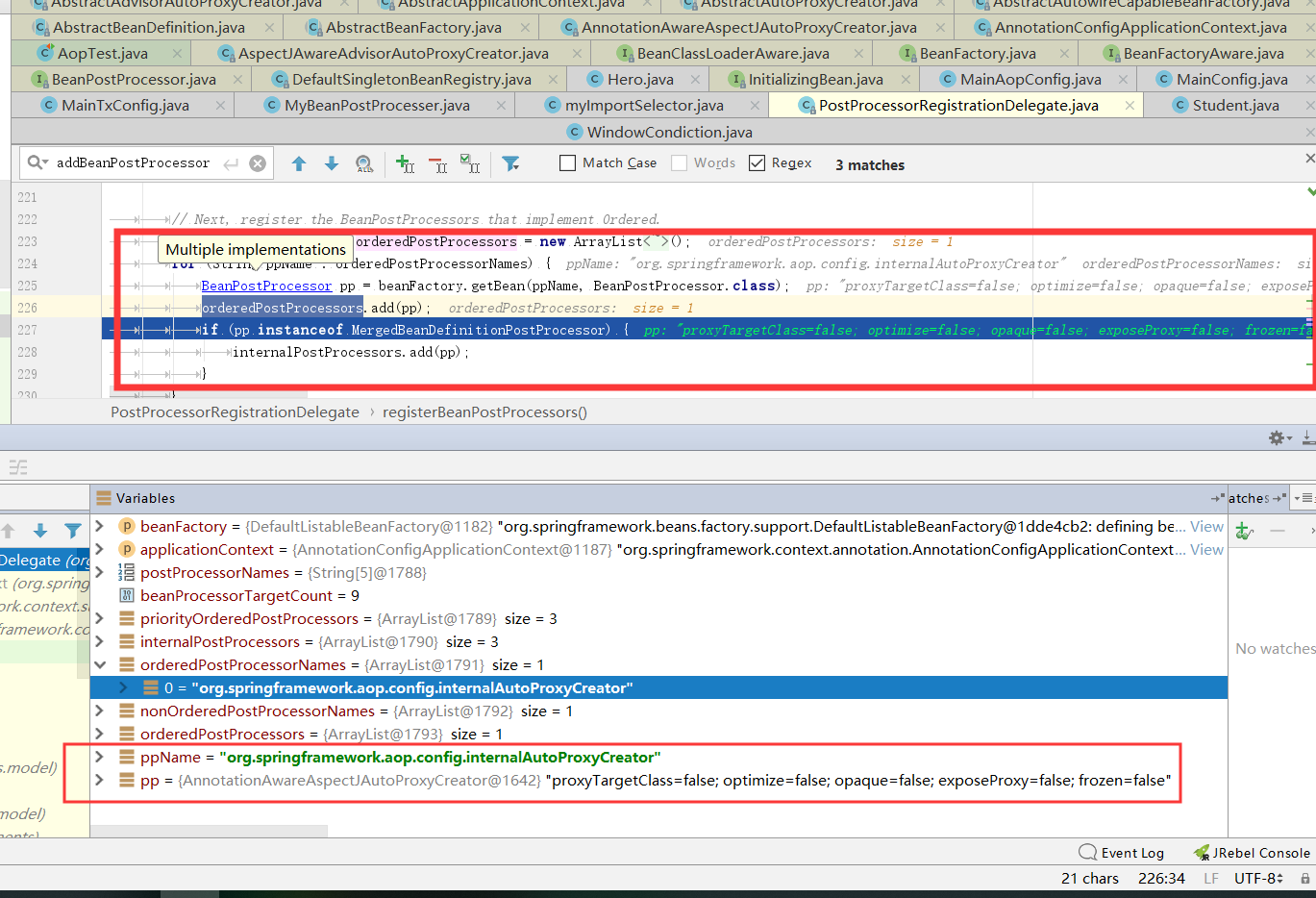Open DefaultSingletonBeanRegistry.java tab

(411, 80)
